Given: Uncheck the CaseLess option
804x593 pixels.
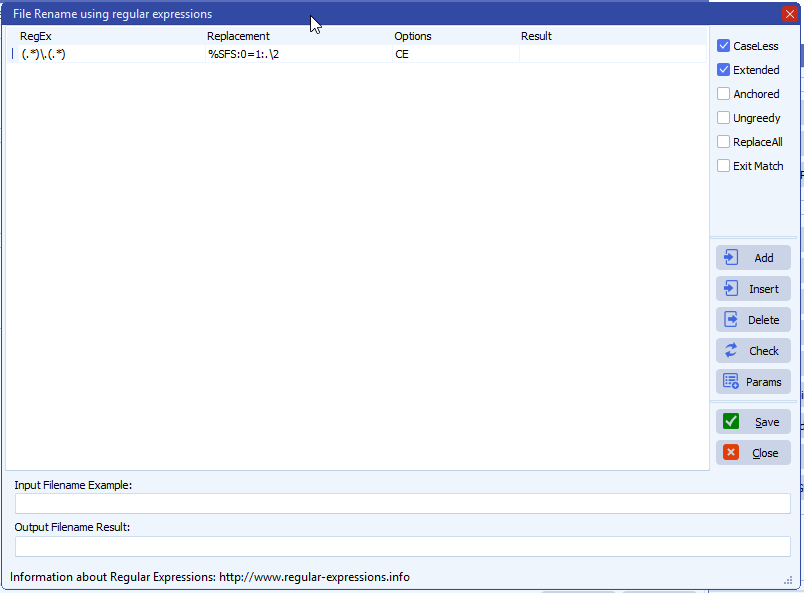Looking at the screenshot, I should point(723,46).
